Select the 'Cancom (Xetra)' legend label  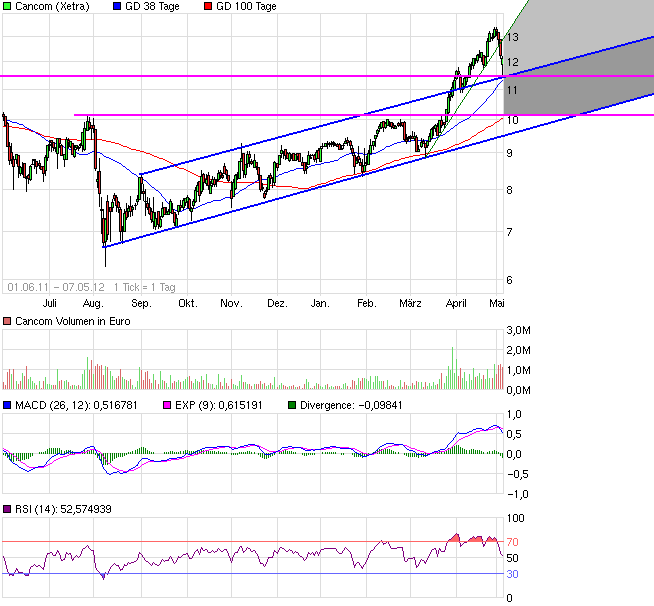pos(52,7)
